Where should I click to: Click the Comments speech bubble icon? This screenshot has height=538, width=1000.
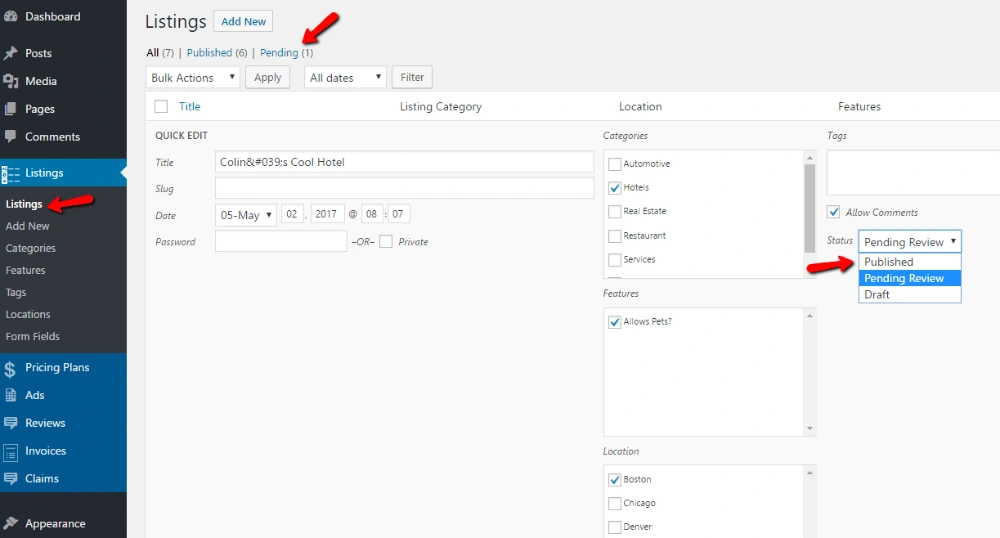pyautogui.click(x=11, y=137)
